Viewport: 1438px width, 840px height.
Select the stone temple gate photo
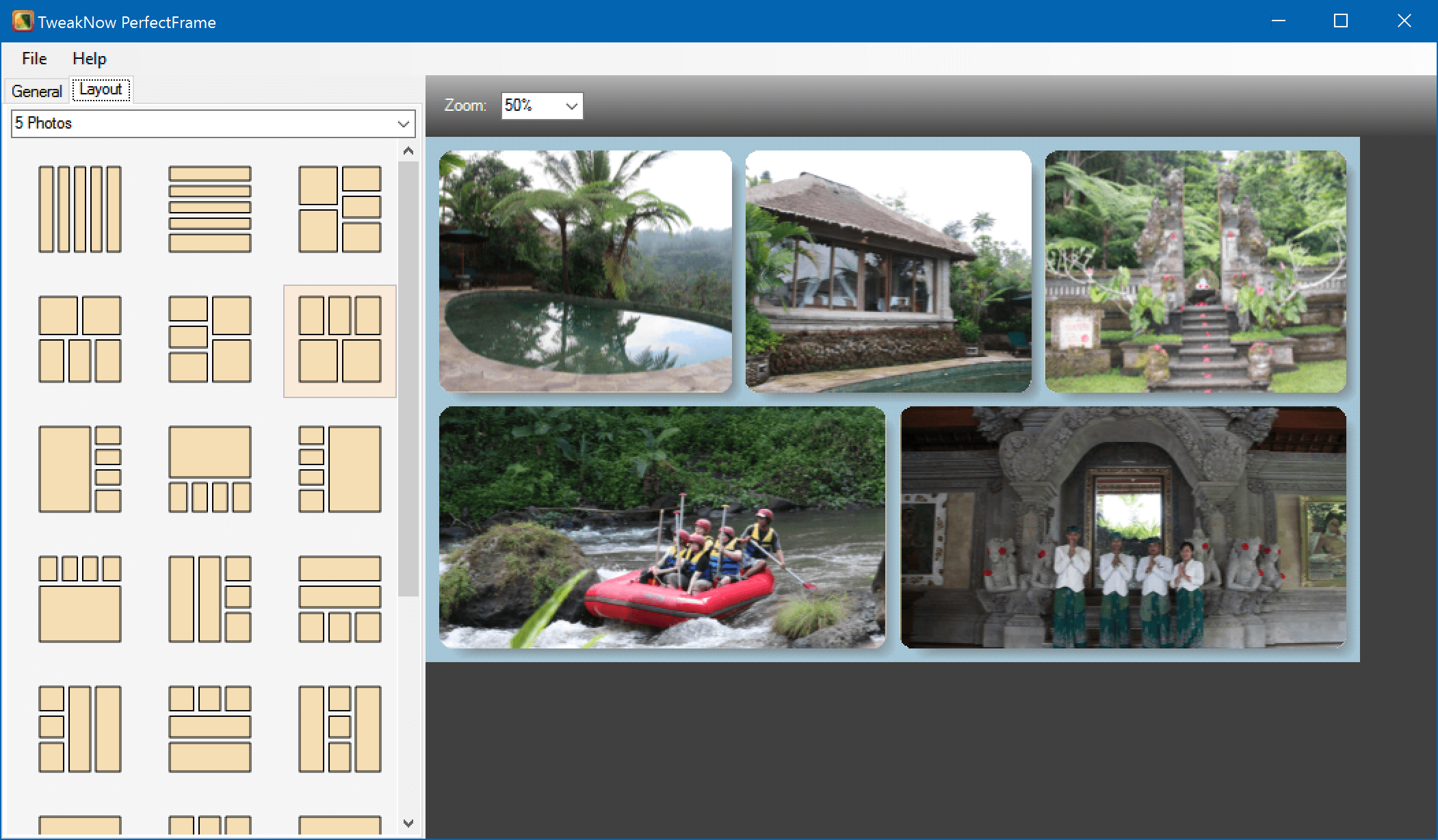1195,272
